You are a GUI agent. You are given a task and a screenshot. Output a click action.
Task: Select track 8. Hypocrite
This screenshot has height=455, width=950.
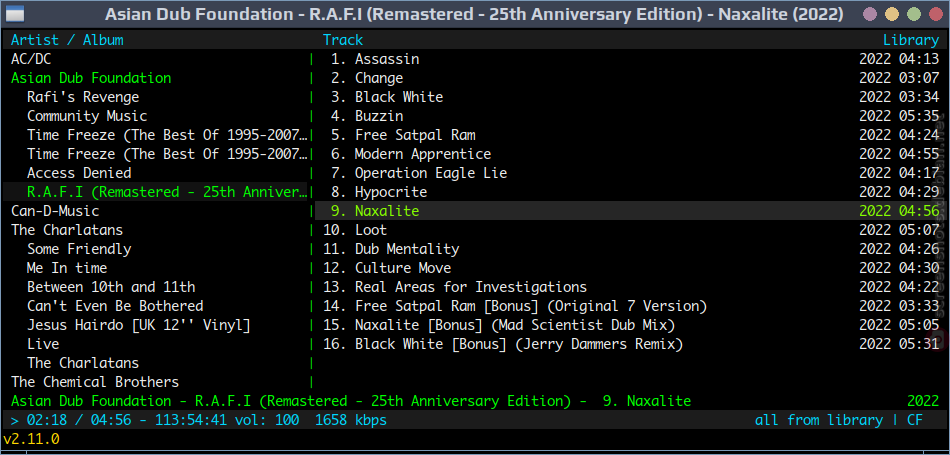pos(631,192)
